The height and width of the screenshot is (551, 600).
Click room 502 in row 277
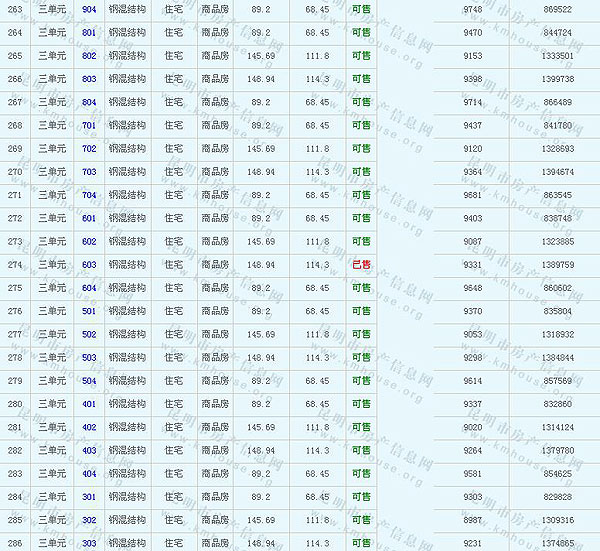click(89, 334)
